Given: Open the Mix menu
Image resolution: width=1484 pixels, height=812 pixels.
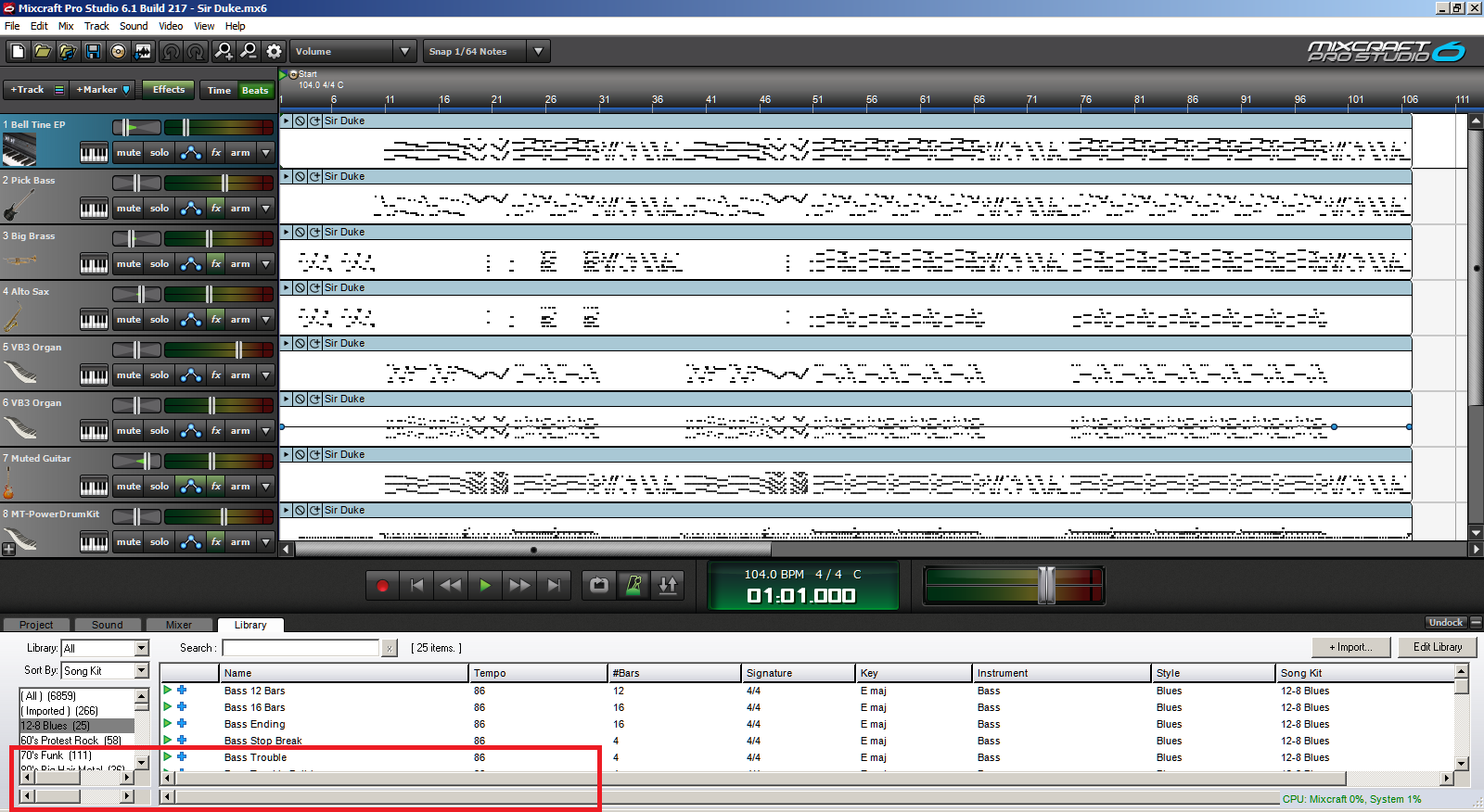Looking at the screenshot, I should click(66, 26).
